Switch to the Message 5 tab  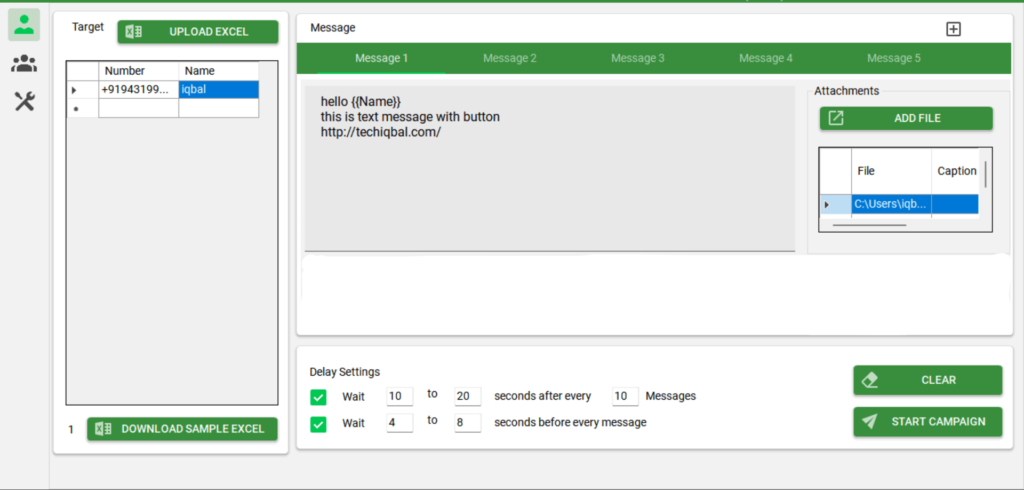coord(893,58)
